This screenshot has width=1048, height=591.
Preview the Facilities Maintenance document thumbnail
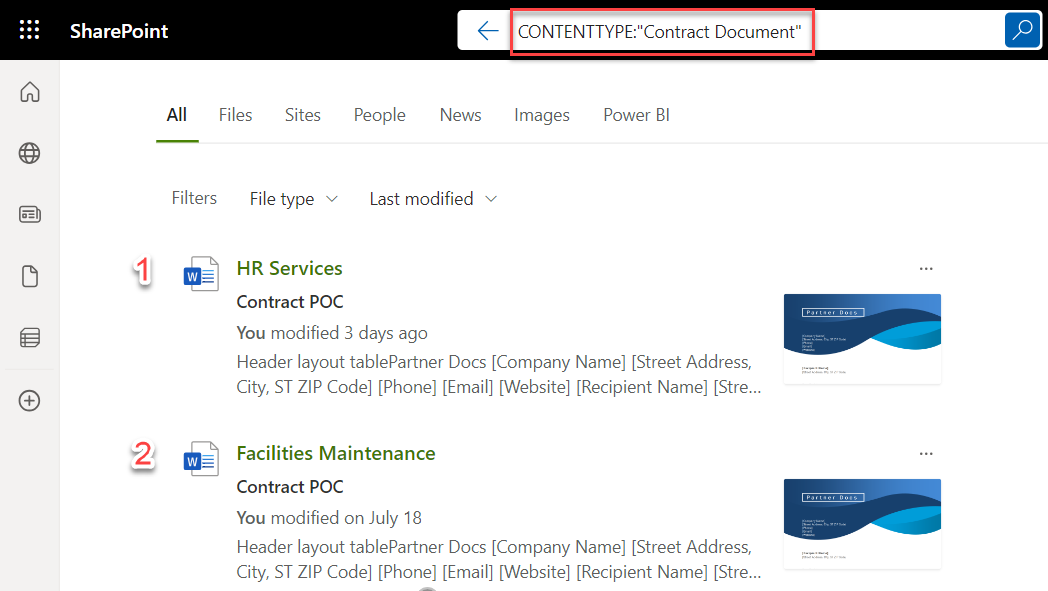(862, 524)
